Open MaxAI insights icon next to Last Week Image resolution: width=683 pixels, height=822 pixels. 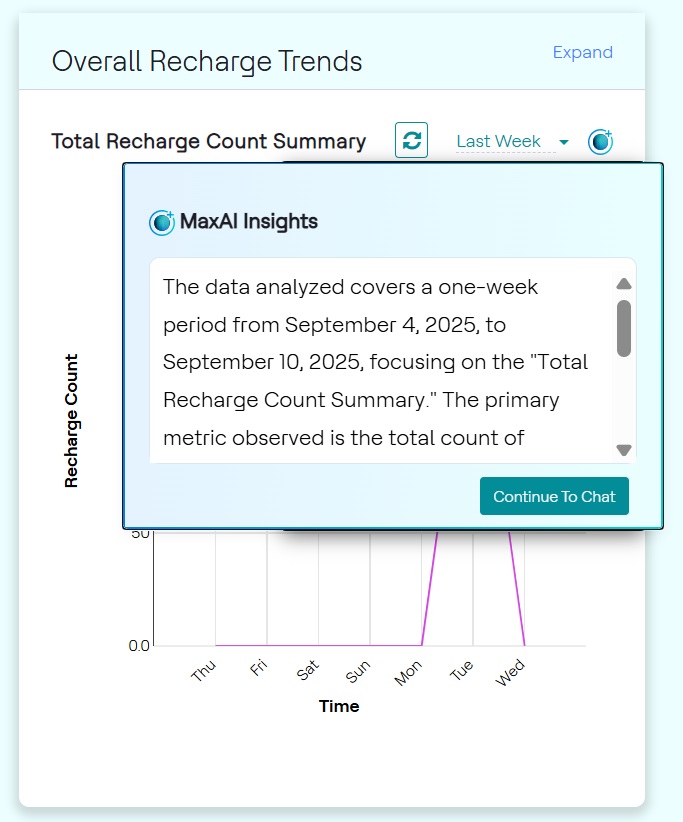click(x=600, y=142)
